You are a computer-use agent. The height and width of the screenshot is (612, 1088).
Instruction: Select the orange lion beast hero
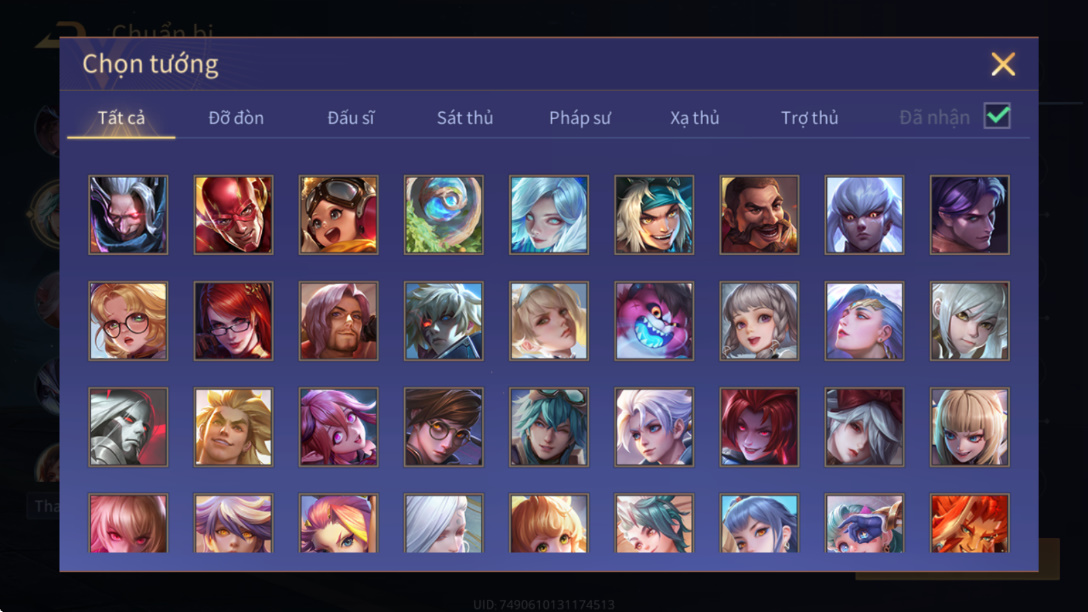pos(969,523)
